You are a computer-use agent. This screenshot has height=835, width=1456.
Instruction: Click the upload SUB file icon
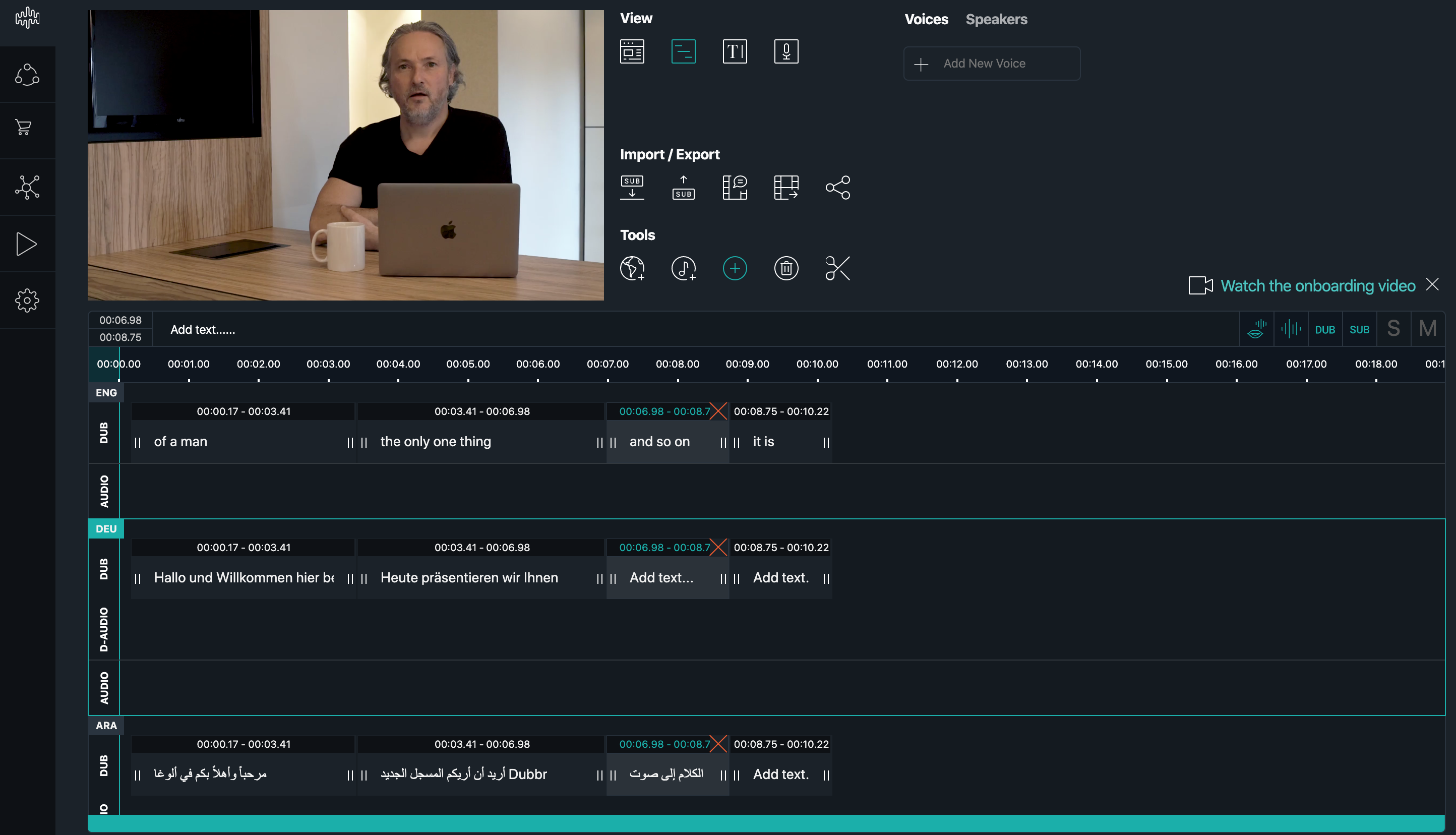click(x=683, y=188)
